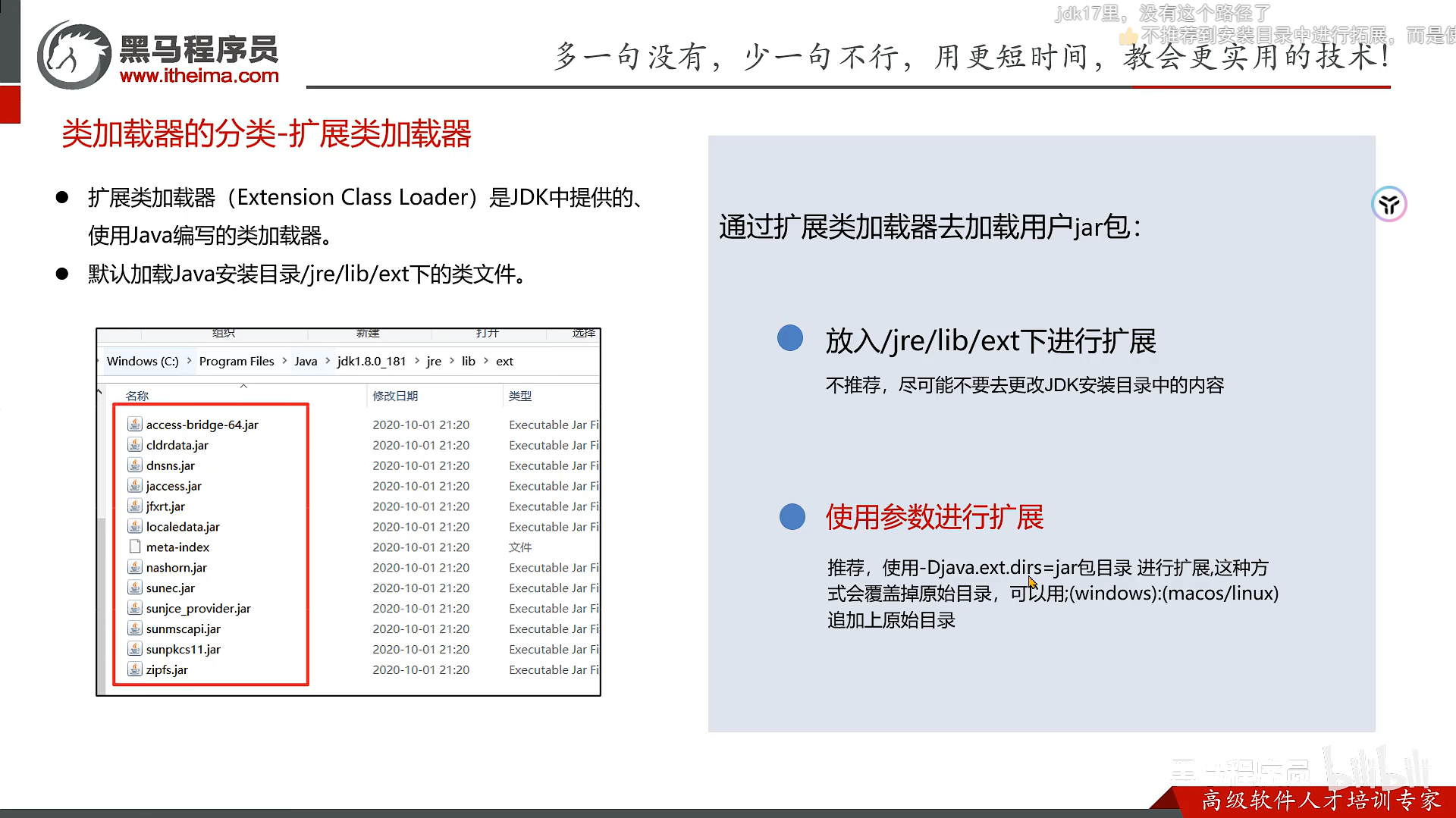The width and height of the screenshot is (1456, 818).
Task: Click sunec.jar file name
Action: [170, 588]
